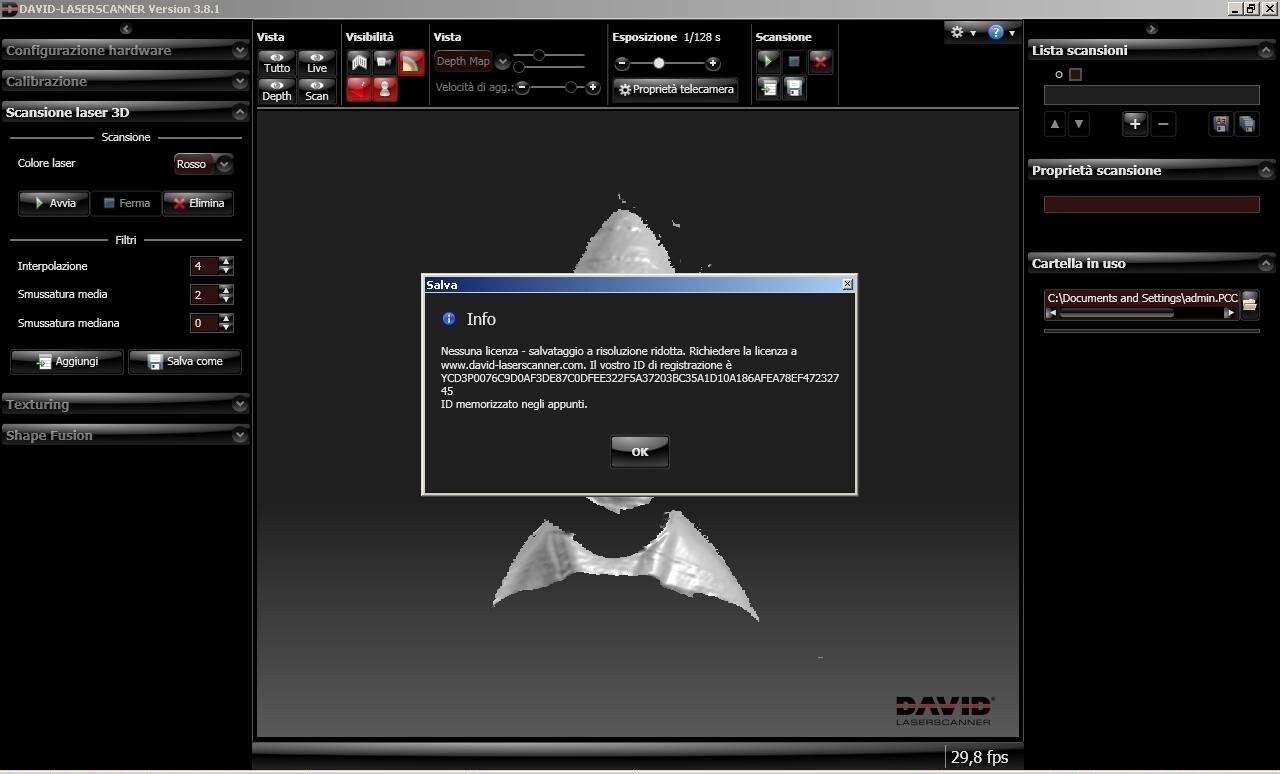Toggle the Tutto view eye button
The width and height of the screenshot is (1280, 774).
coord(277,62)
